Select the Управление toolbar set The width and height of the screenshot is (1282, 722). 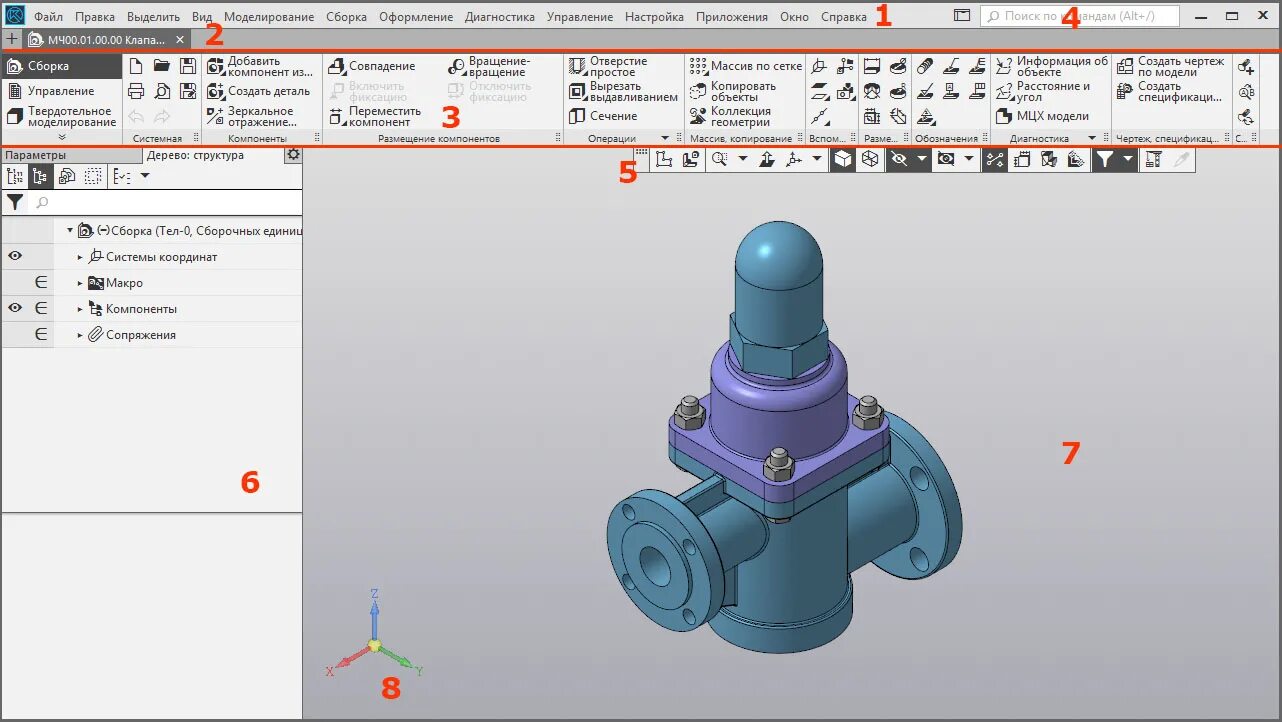click(61, 91)
